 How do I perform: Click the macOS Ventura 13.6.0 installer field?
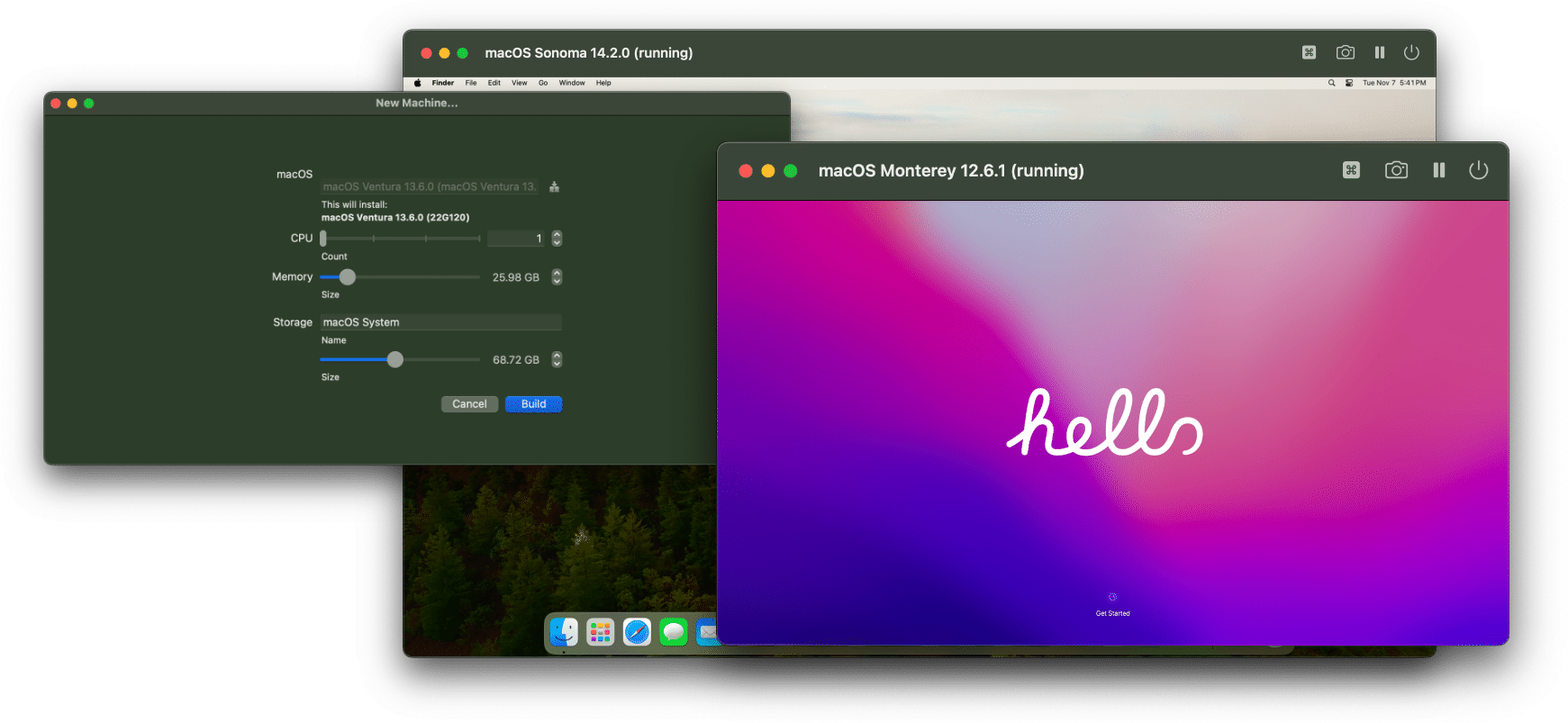pyautogui.click(x=431, y=187)
